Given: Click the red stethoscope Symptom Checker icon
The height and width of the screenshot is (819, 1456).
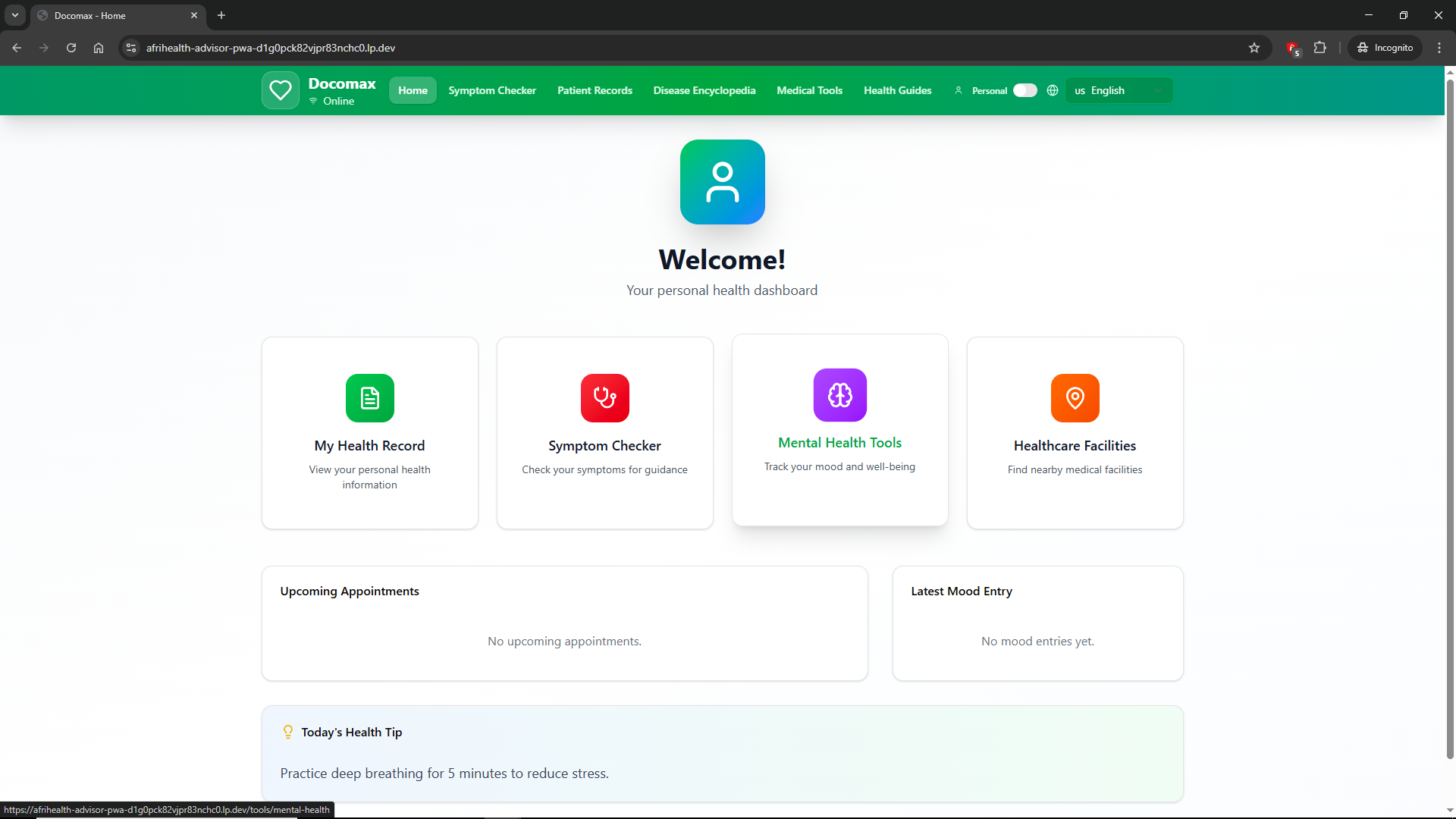Looking at the screenshot, I should point(604,398).
